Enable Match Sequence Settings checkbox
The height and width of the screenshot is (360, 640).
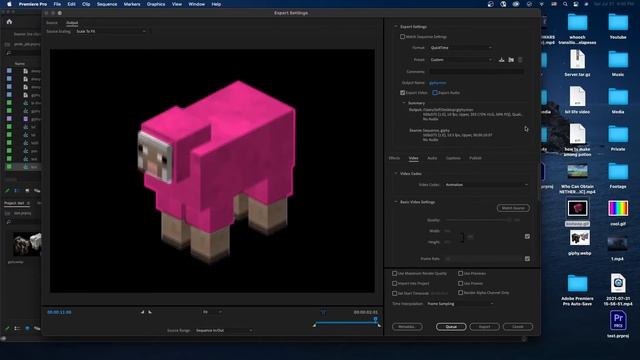402,37
